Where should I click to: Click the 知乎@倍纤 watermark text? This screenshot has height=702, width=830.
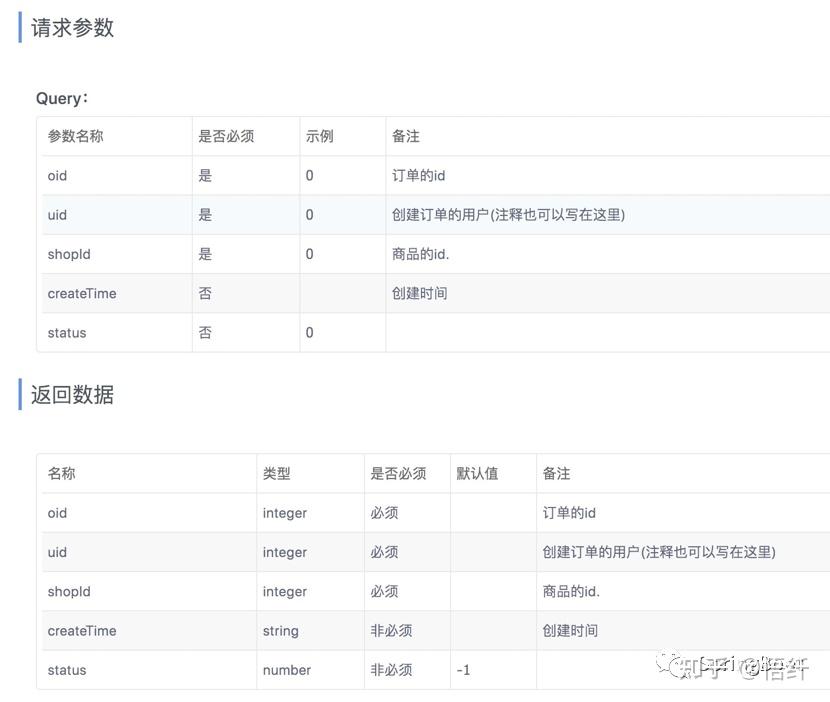(x=745, y=669)
